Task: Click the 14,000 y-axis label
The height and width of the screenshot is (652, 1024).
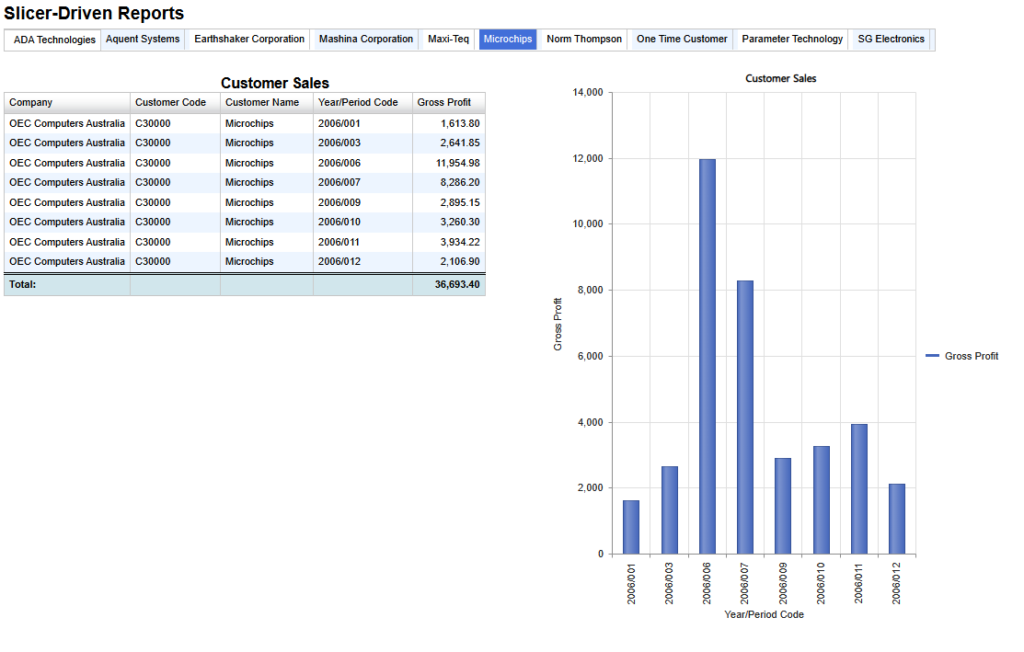Action: pyautogui.click(x=588, y=93)
